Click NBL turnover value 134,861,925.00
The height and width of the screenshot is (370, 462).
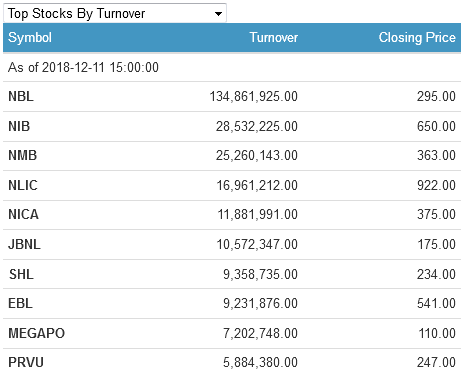(x=253, y=97)
